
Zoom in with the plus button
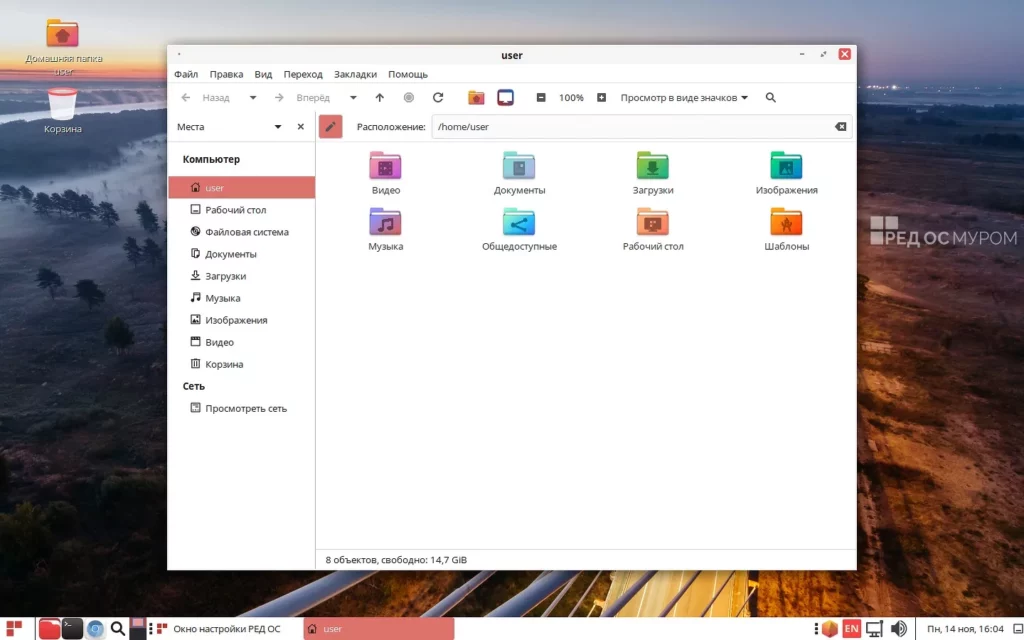pos(601,98)
